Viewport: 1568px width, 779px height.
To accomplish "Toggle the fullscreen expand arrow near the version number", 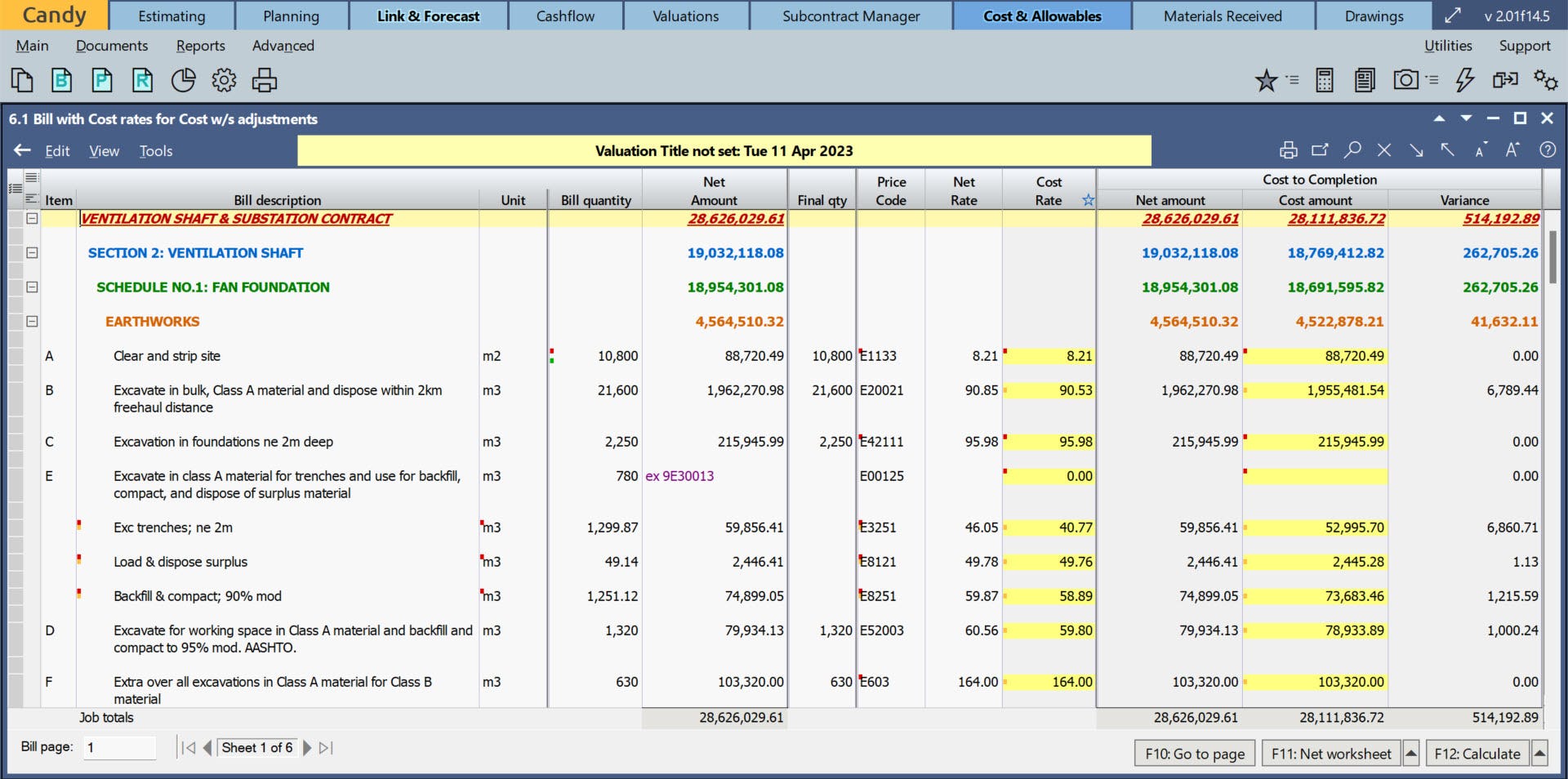I will click(x=1453, y=16).
